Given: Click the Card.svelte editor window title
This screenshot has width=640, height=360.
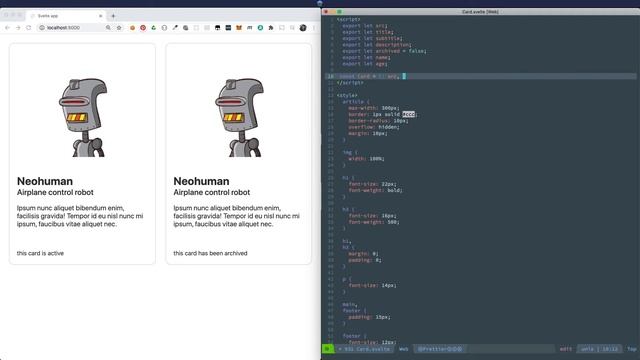Looking at the screenshot, I should click(x=480, y=12).
